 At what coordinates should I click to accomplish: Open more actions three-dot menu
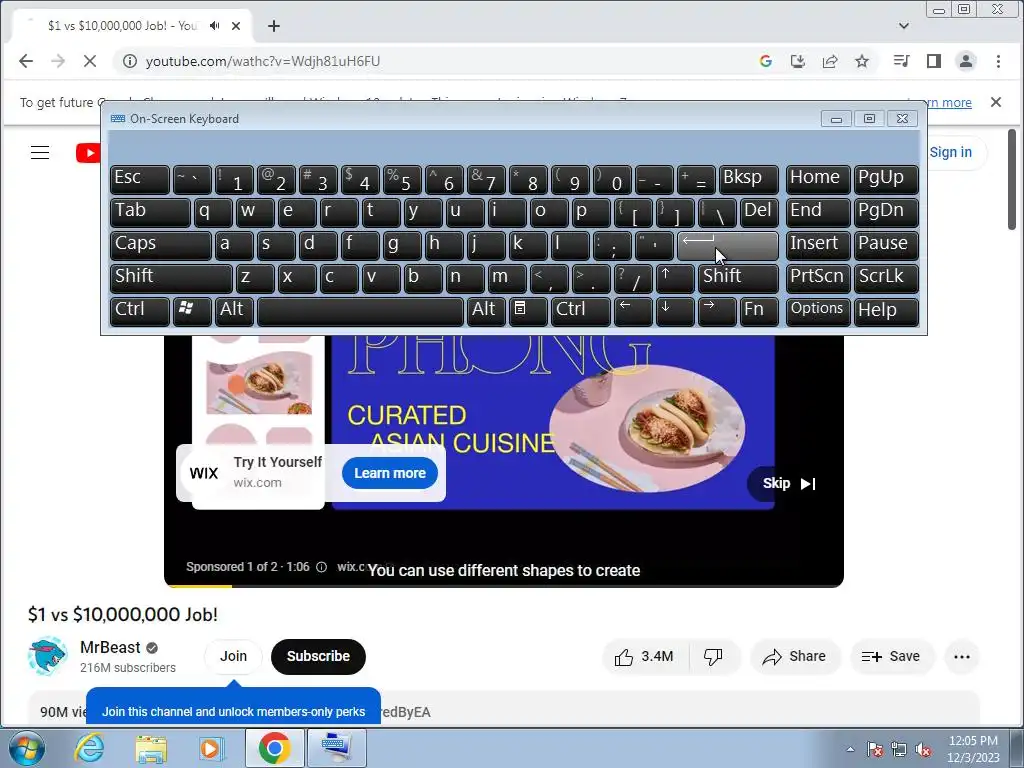click(x=962, y=656)
